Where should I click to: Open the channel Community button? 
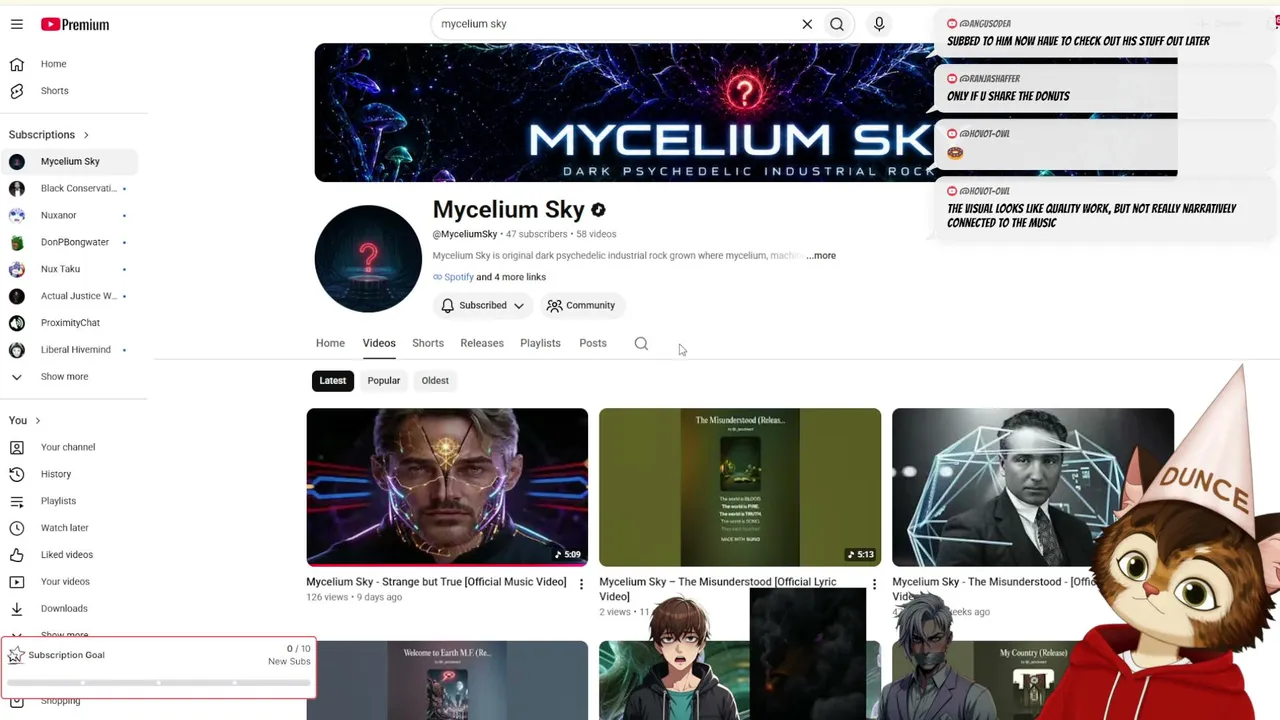(581, 306)
